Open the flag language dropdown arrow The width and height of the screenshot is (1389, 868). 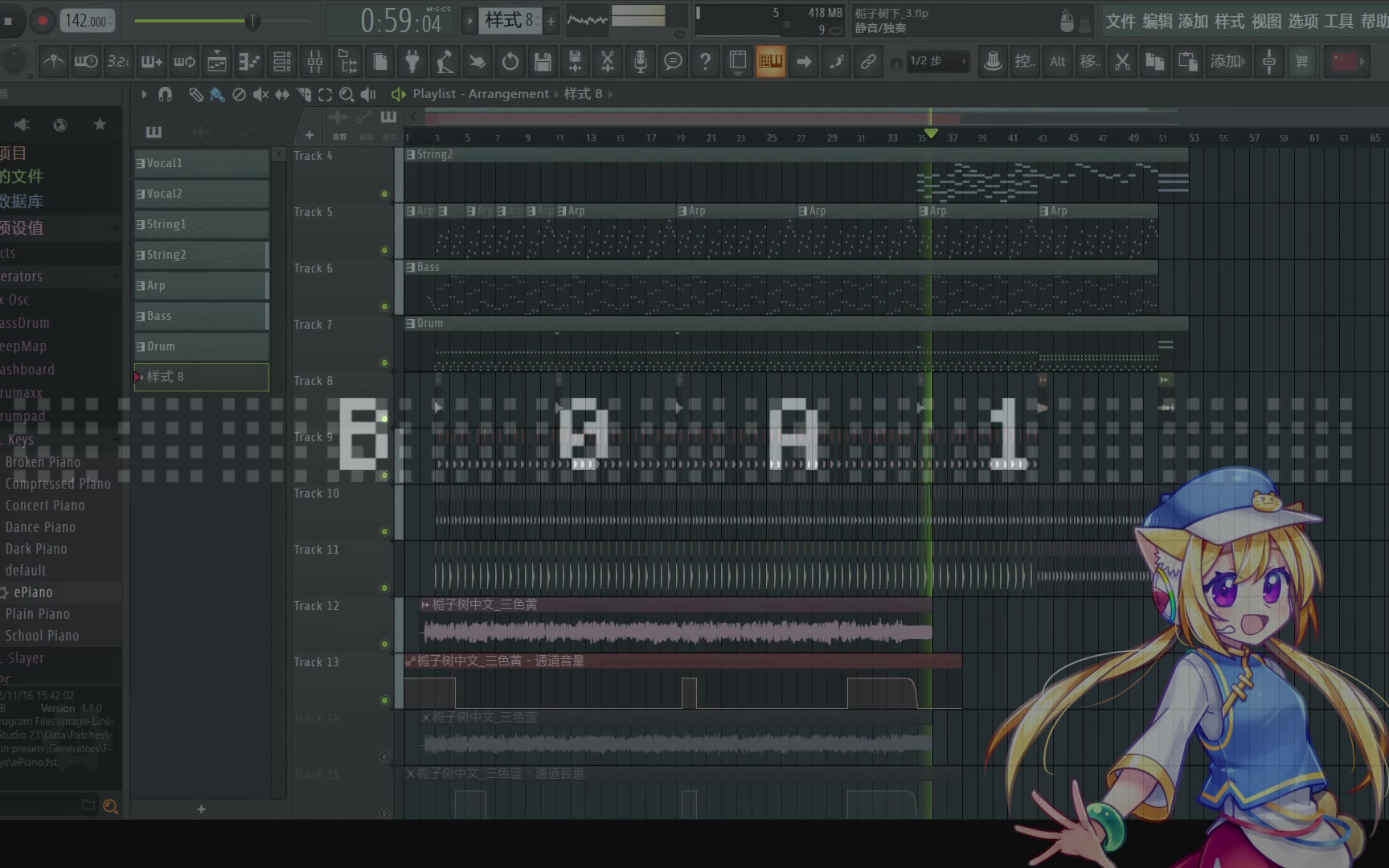pos(1362,61)
